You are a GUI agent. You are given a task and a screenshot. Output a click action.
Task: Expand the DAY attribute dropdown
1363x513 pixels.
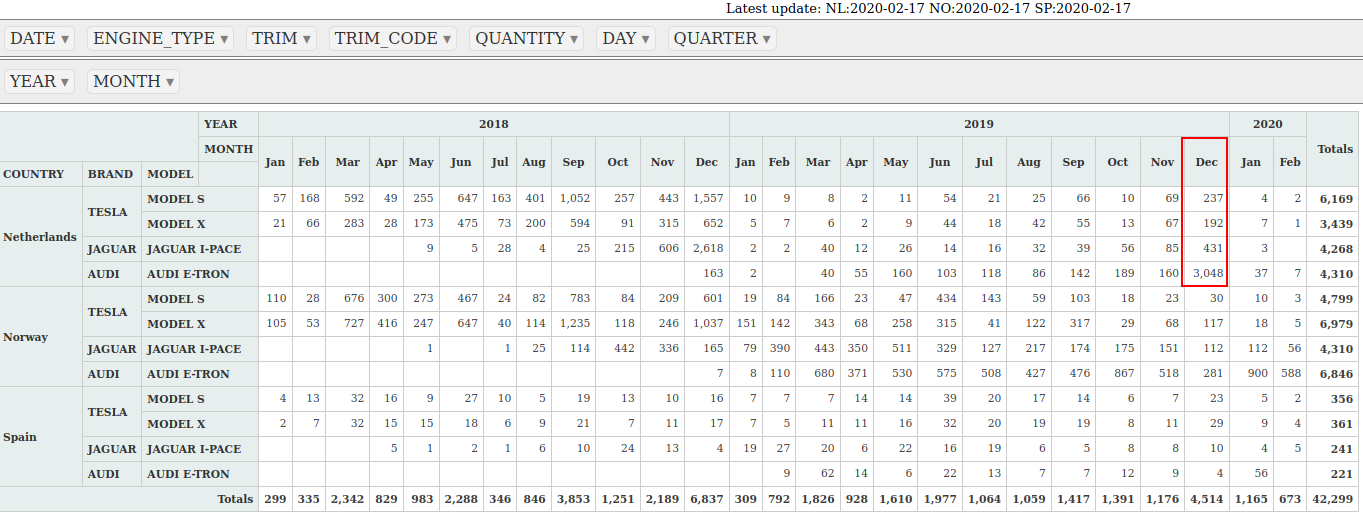(x=645, y=39)
